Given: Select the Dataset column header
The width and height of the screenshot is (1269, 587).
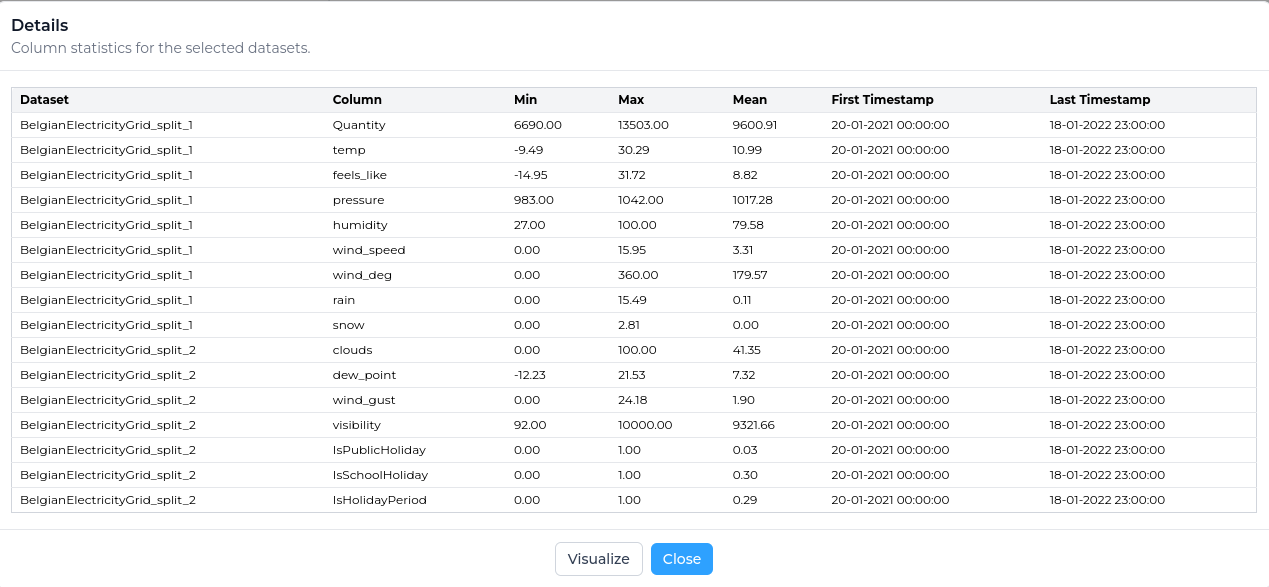Looking at the screenshot, I should coord(44,100).
